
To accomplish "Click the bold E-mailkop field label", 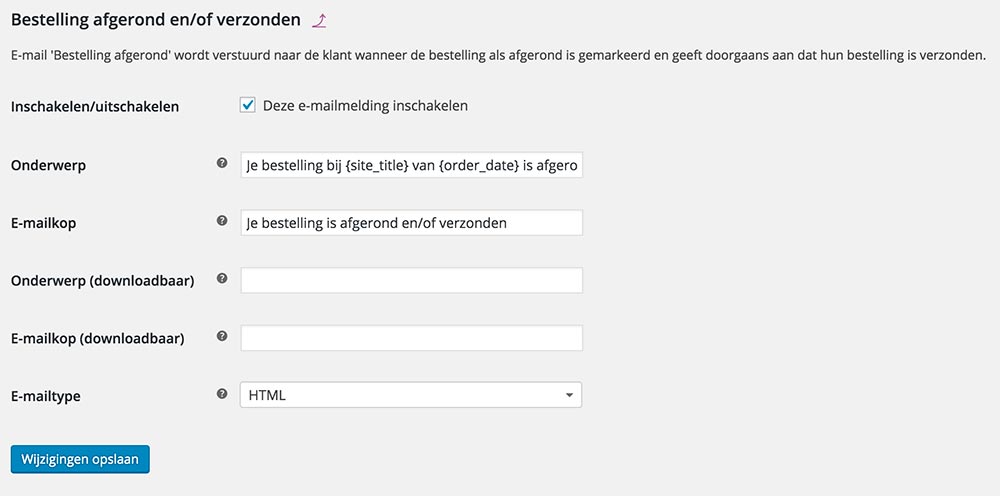I will point(43,223).
